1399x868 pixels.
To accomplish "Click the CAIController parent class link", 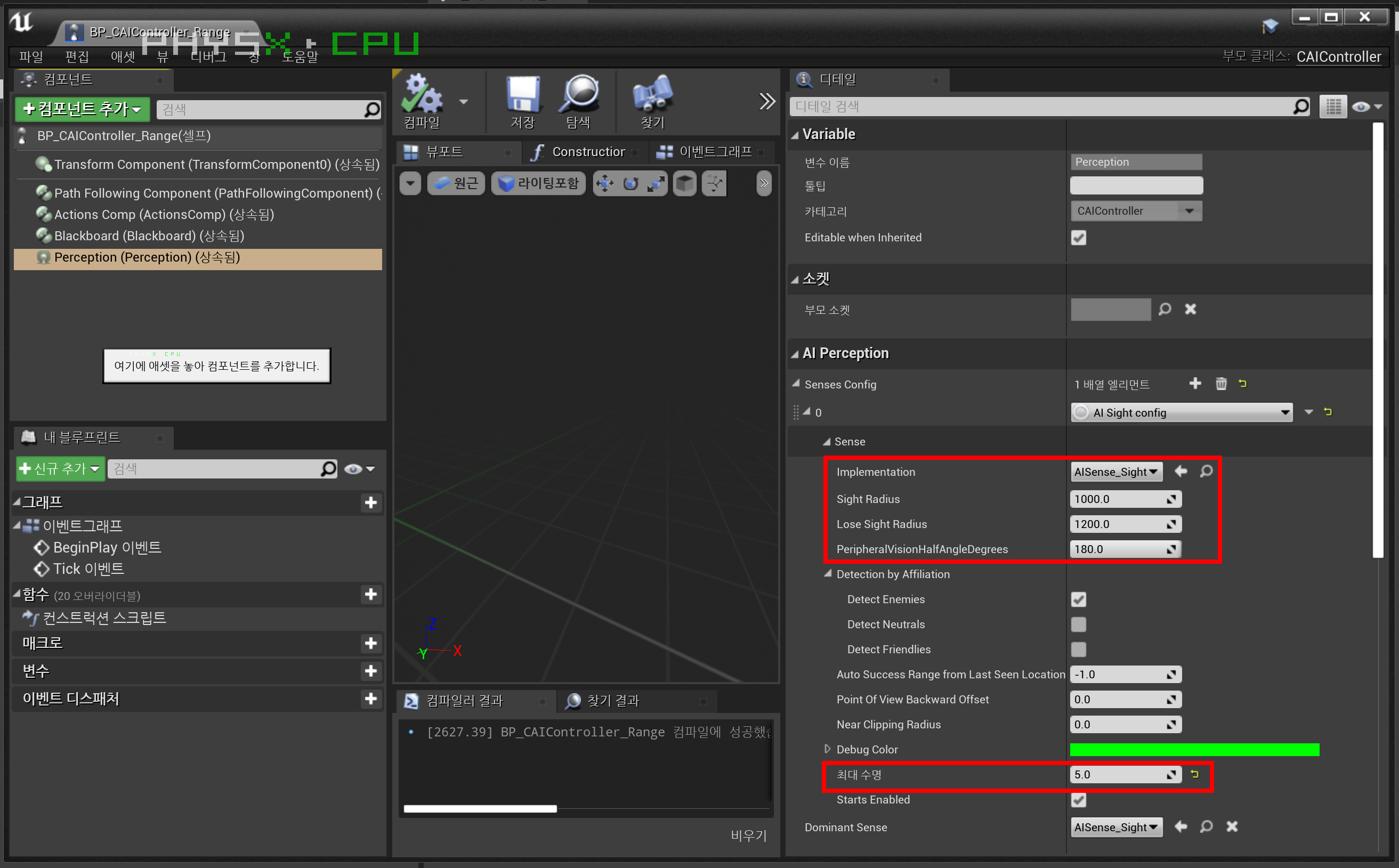I will pos(1338,56).
